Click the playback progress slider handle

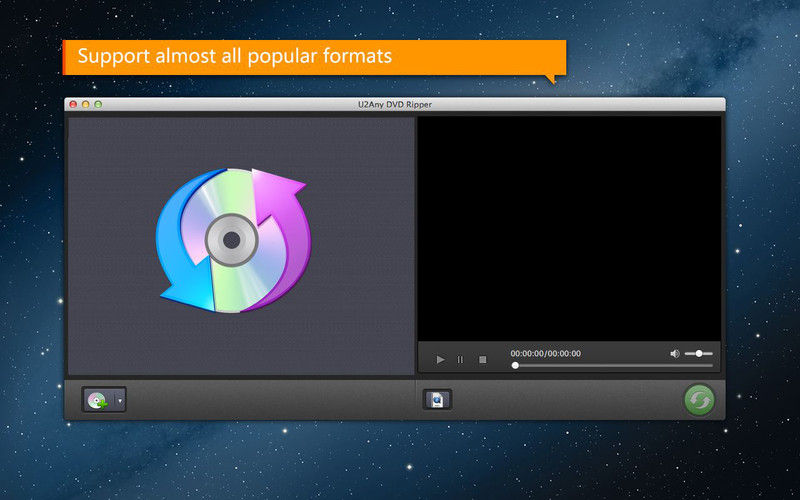pos(515,365)
